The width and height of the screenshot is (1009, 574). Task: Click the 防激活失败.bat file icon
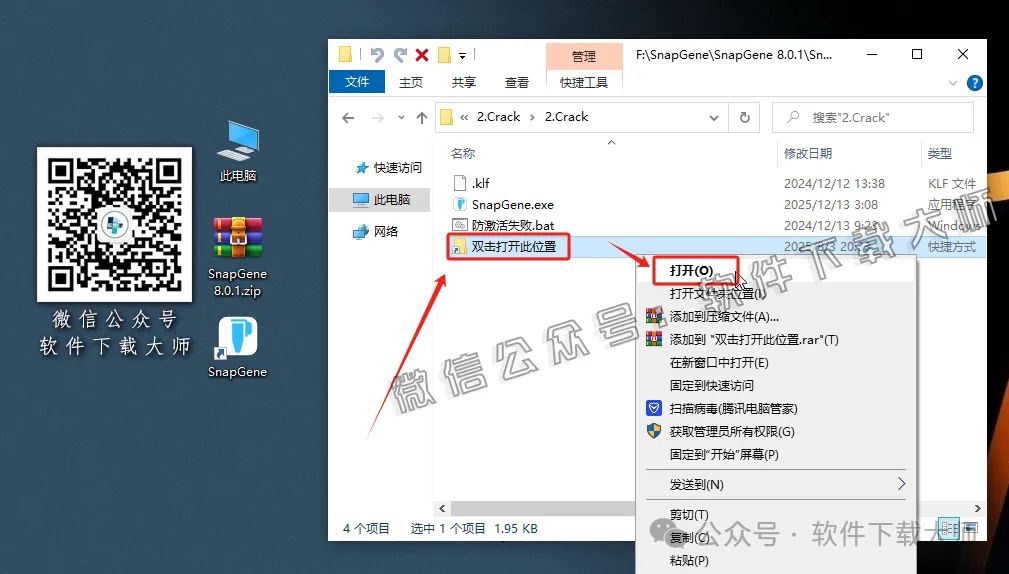pos(459,226)
